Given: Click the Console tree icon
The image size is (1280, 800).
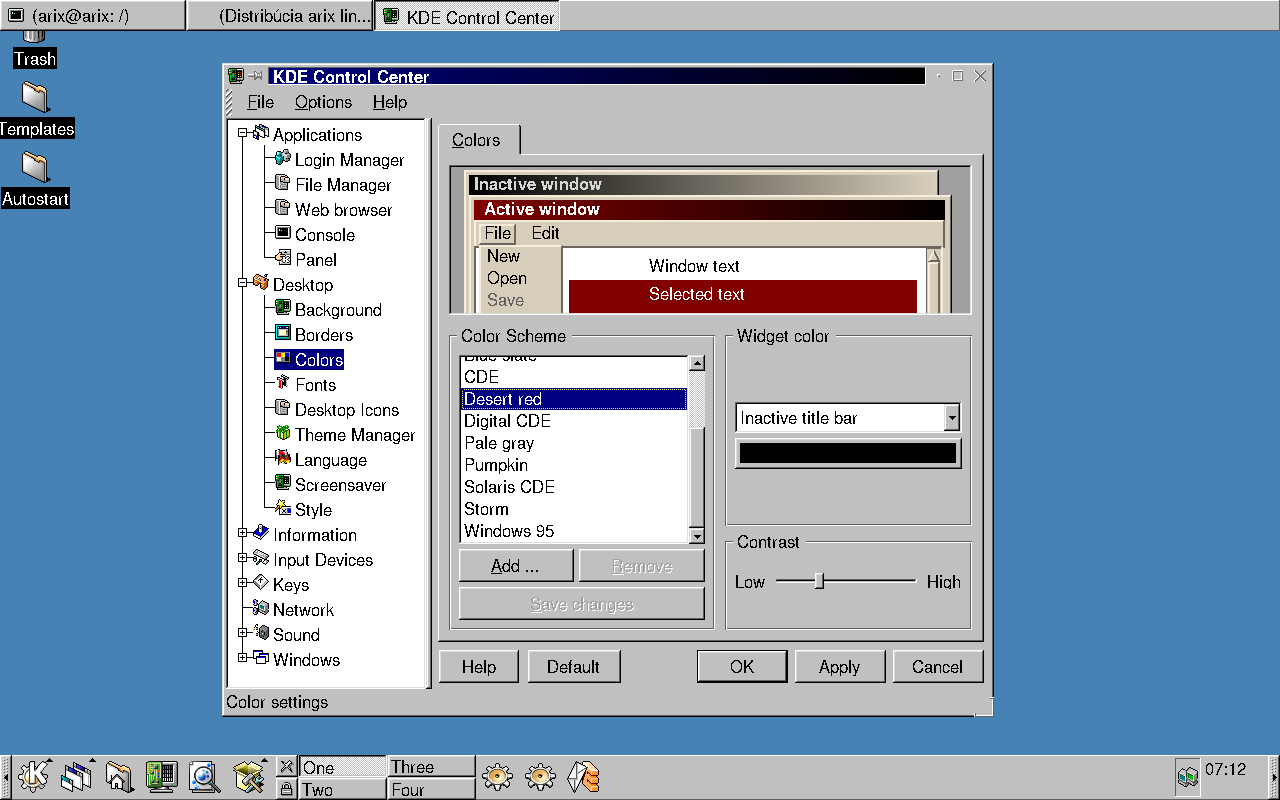Looking at the screenshot, I should tap(283, 234).
